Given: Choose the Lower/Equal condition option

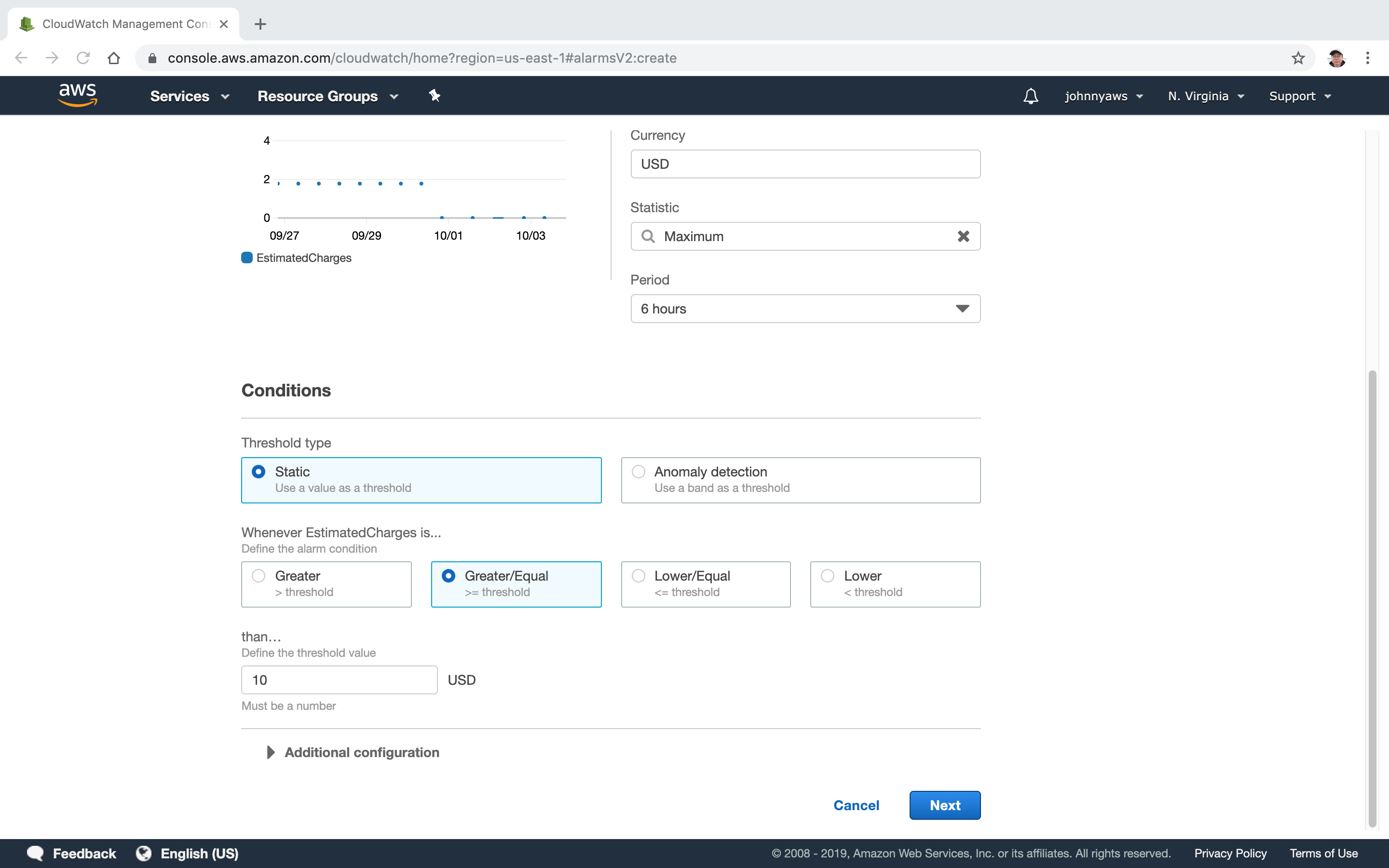Looking at the screenshot, I should (x=706, y=584).
